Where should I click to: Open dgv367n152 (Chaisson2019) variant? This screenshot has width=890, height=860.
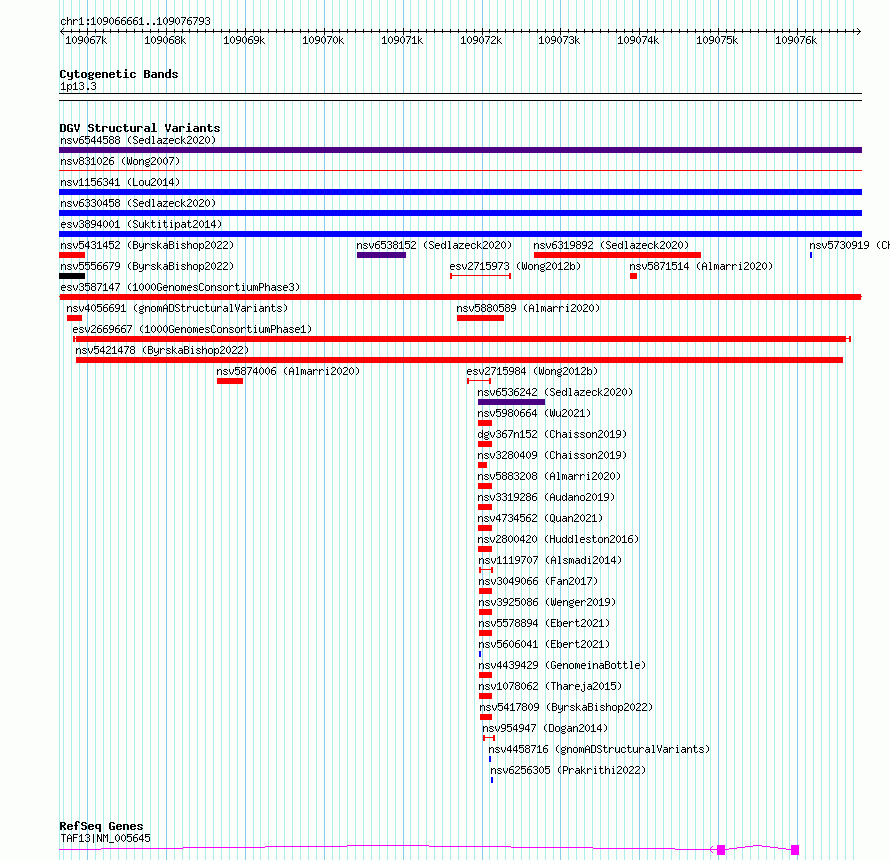(x=552, y=434)
